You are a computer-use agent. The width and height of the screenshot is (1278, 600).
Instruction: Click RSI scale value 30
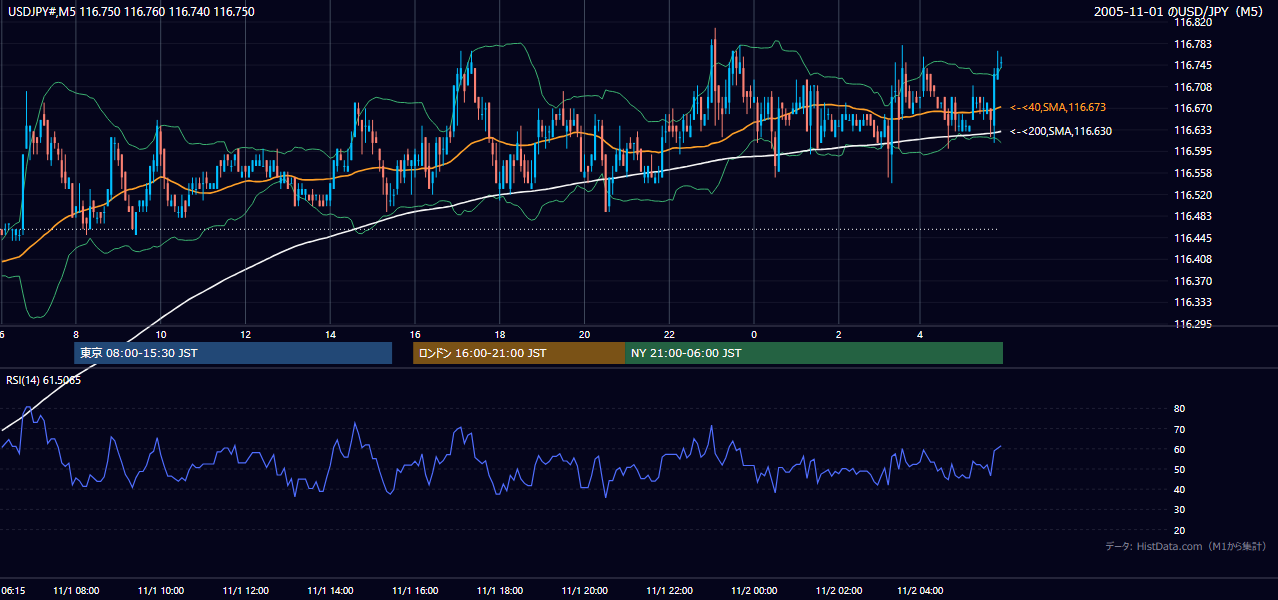click(1179, 510)
